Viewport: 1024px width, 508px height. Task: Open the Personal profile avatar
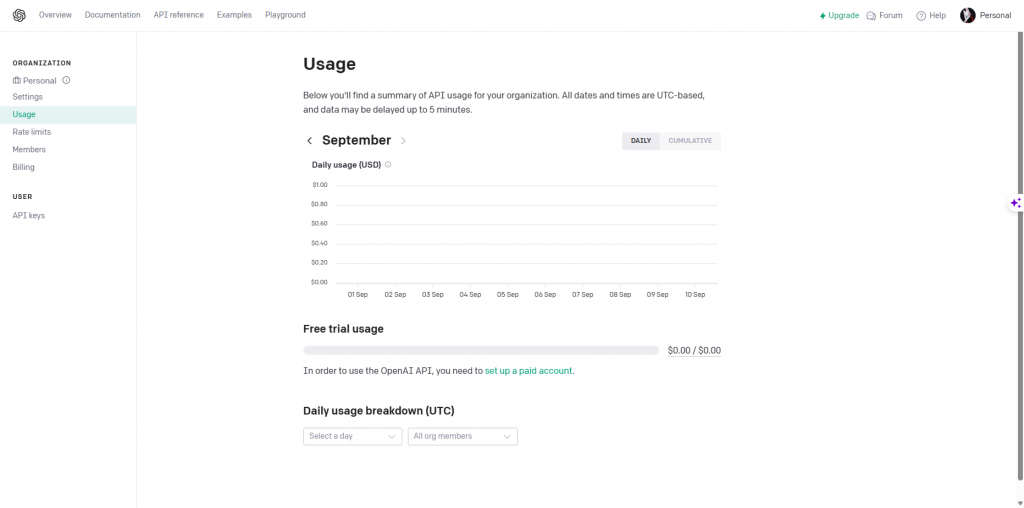point(967,15)
